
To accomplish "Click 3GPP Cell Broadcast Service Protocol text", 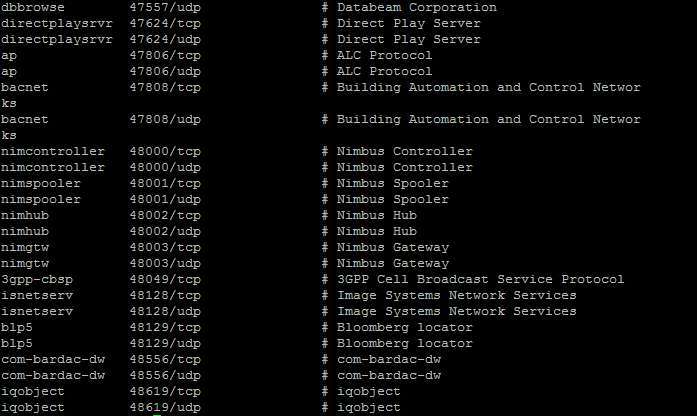I will [481, 280].
